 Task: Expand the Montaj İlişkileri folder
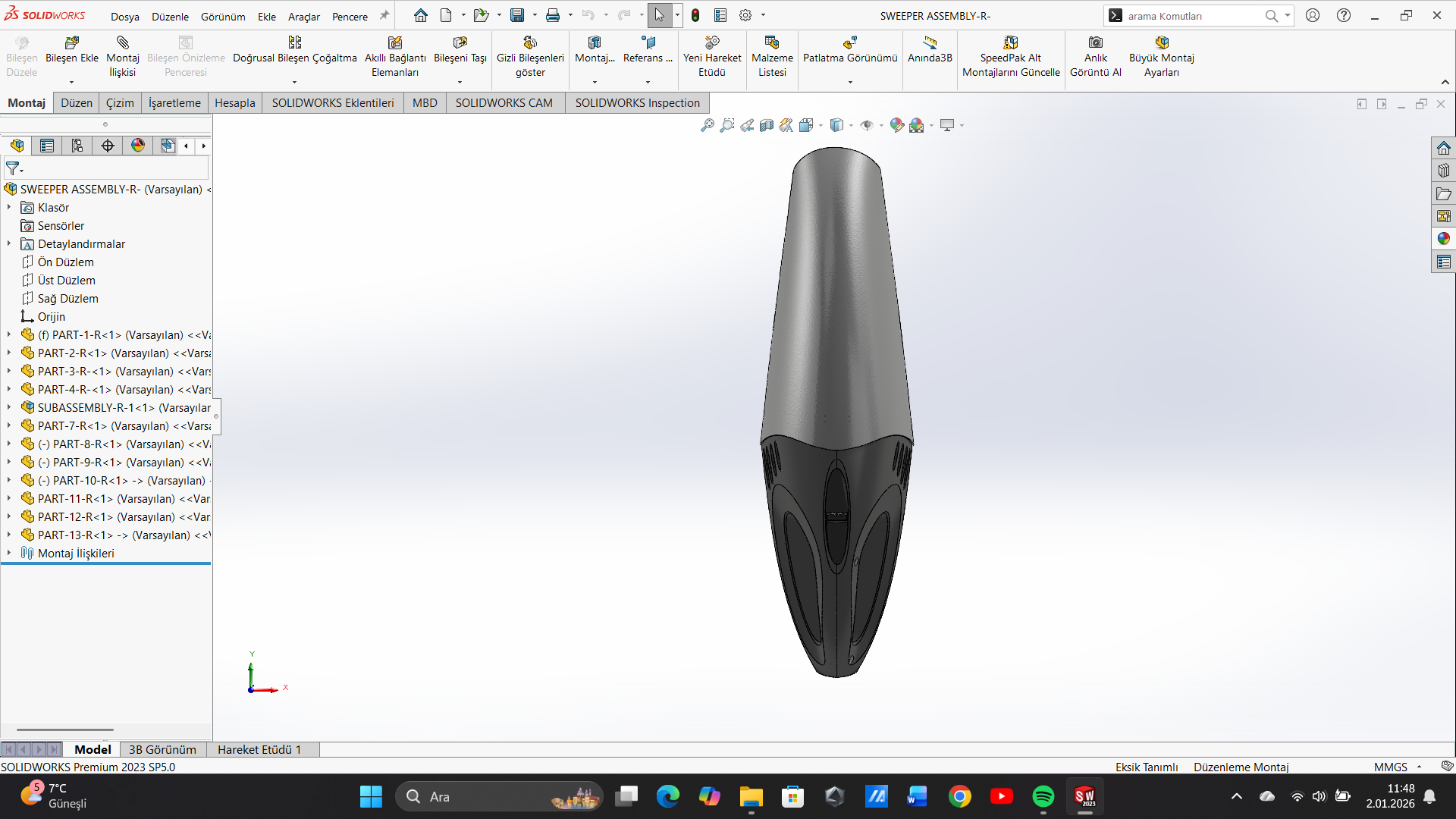click(9, 553)
